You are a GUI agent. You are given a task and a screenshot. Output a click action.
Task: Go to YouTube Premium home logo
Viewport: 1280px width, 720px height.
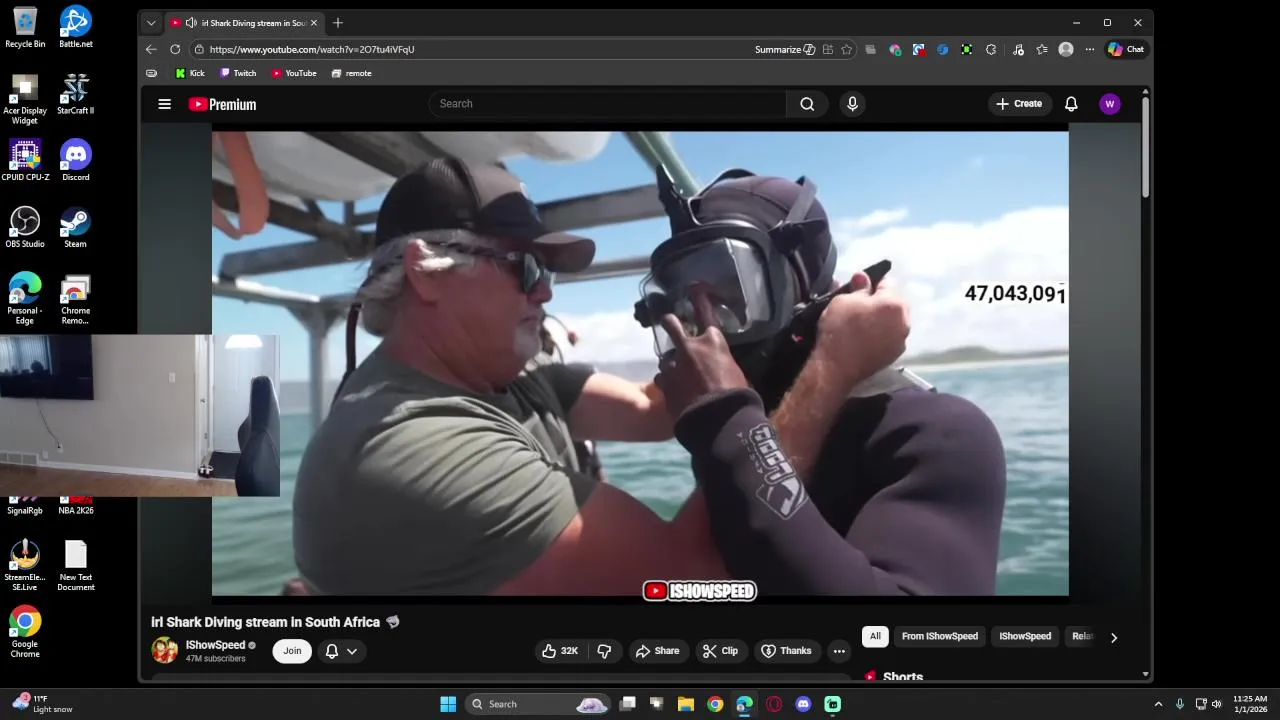[222, 104]
